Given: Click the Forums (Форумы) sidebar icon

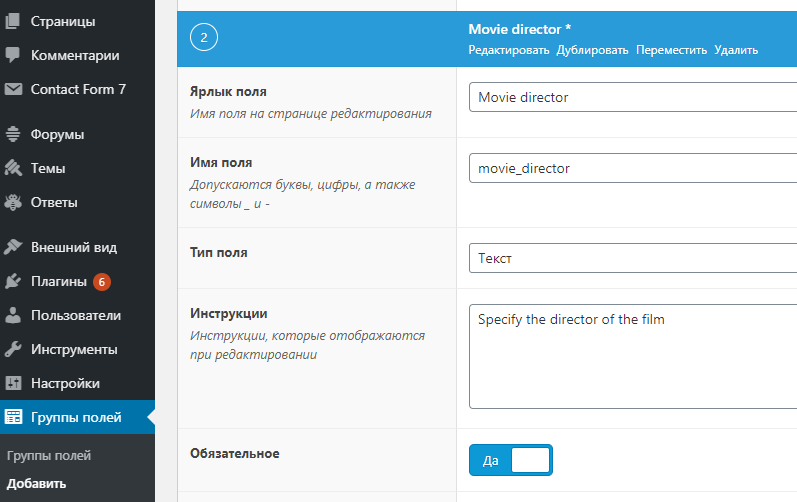Looking at the screenshot, I should (x=13, y=134).
